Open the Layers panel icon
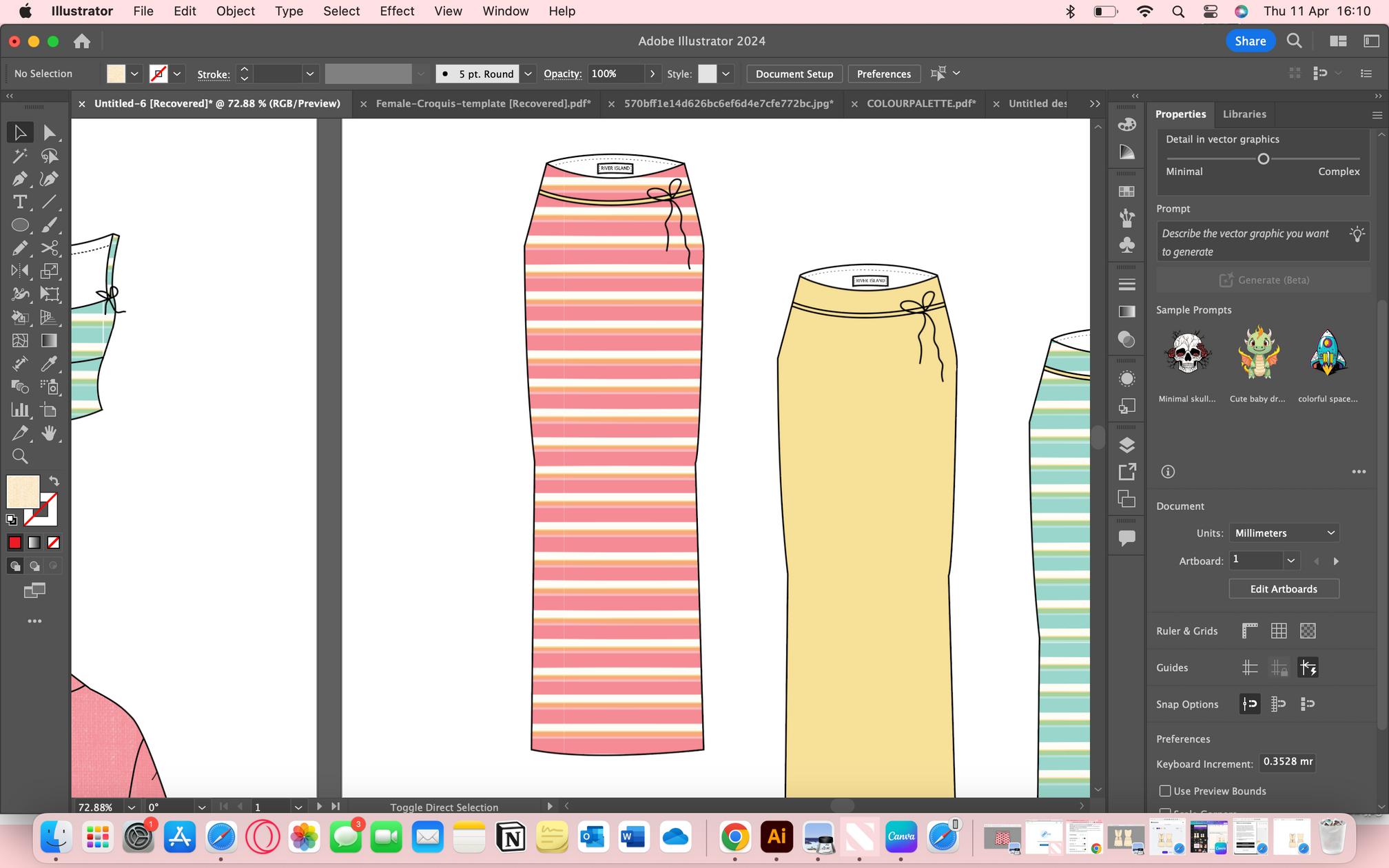The image size is (1389, 868). pyautogui.click(x=1126, y=445)
